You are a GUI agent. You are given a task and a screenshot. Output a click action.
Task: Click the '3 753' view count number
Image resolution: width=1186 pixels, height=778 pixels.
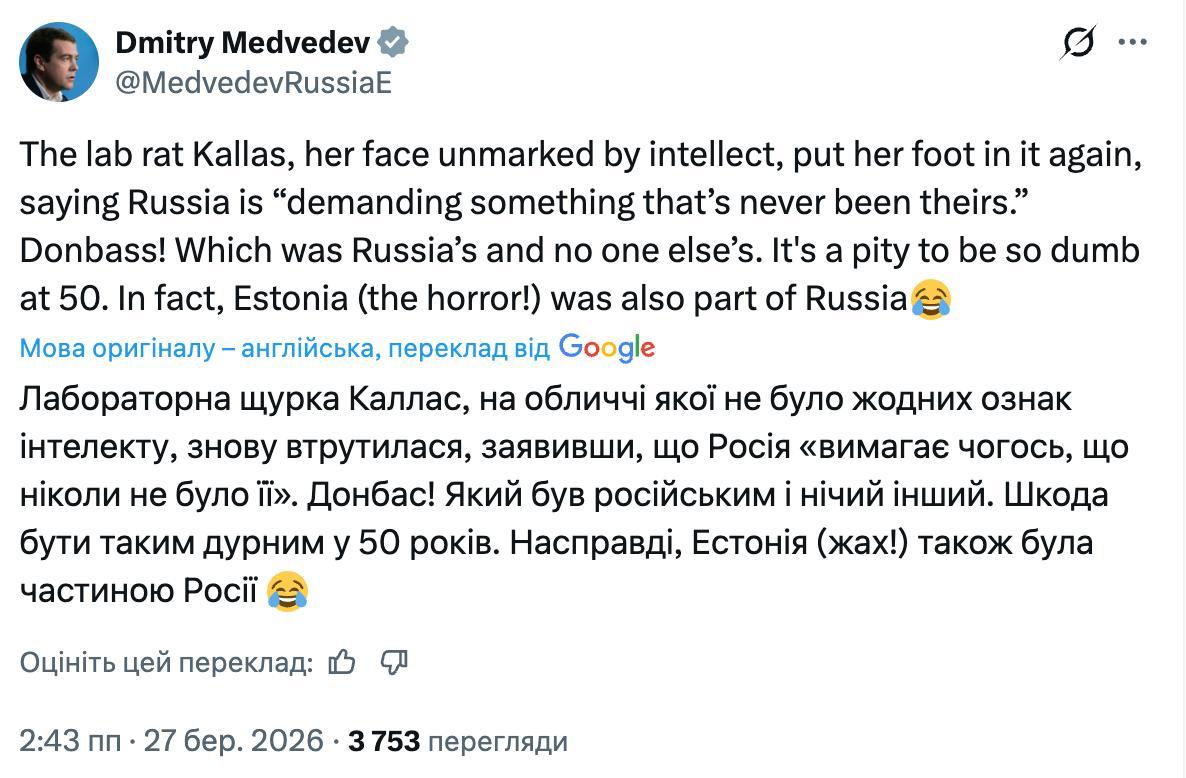tap(384, 741)
